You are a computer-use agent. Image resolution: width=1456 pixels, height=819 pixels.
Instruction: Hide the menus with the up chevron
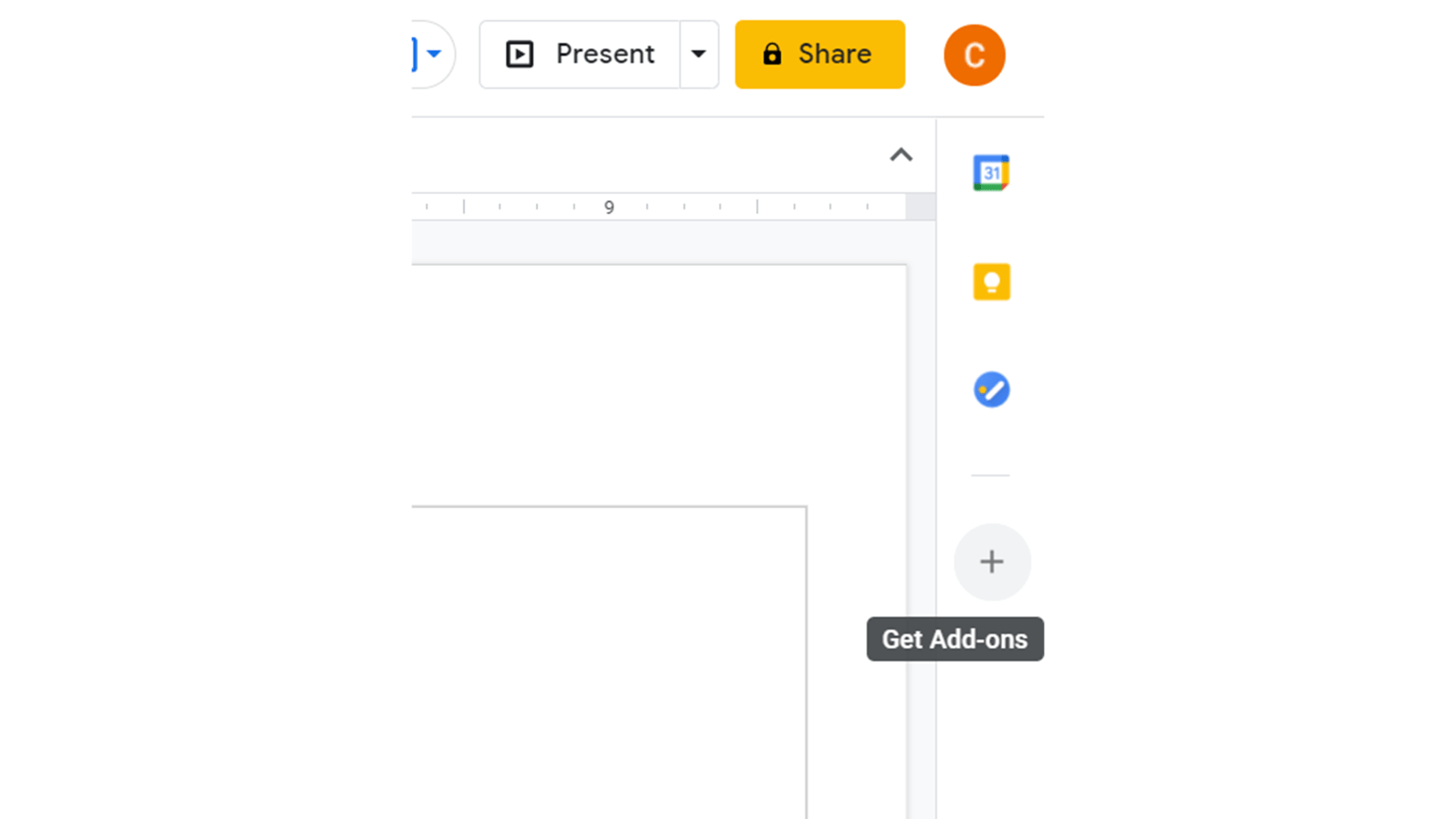point(901,156)
